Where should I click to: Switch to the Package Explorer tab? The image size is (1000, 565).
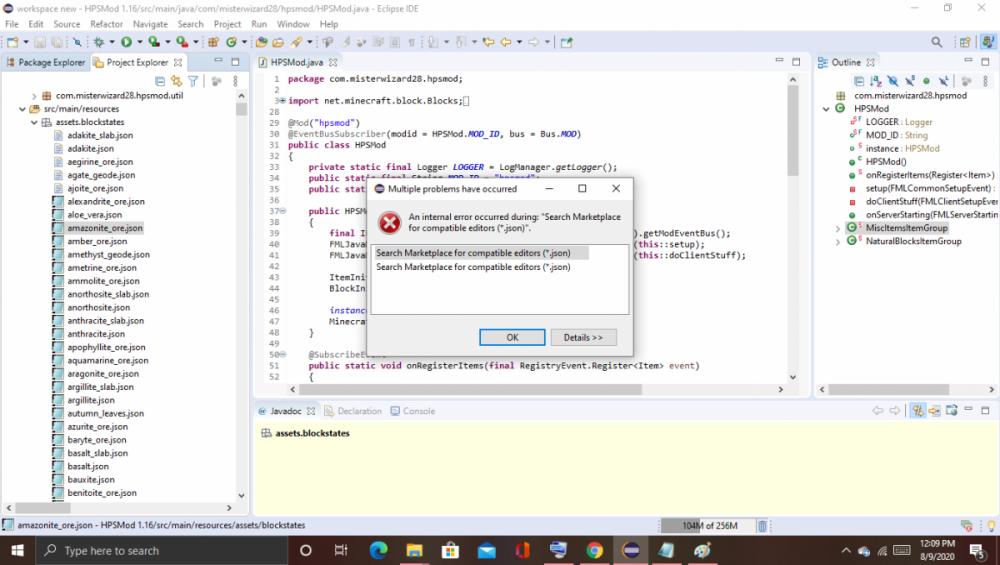click(45, 62)
